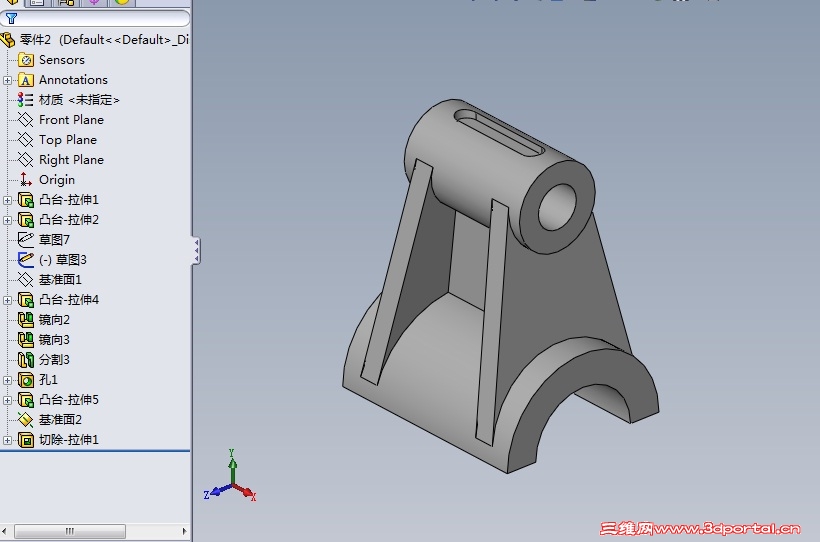820x542 pixels.
Task: Click the XYZ orientation triad
Action: point(230,475)
